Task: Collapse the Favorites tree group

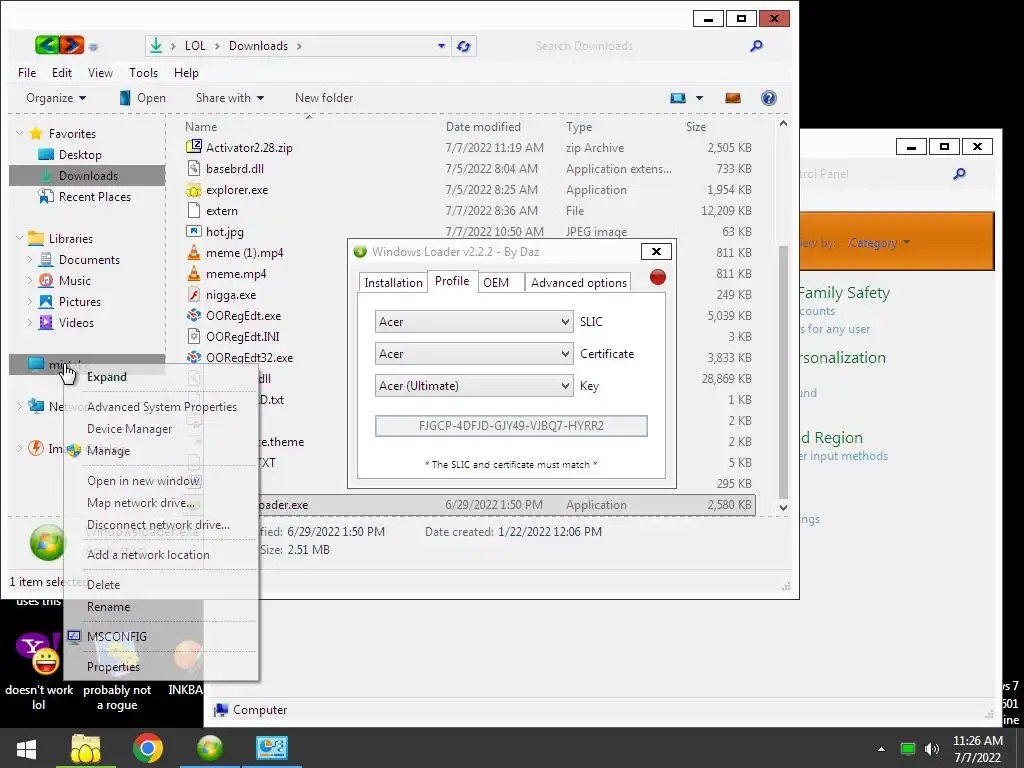Action: tap(19, 133)
